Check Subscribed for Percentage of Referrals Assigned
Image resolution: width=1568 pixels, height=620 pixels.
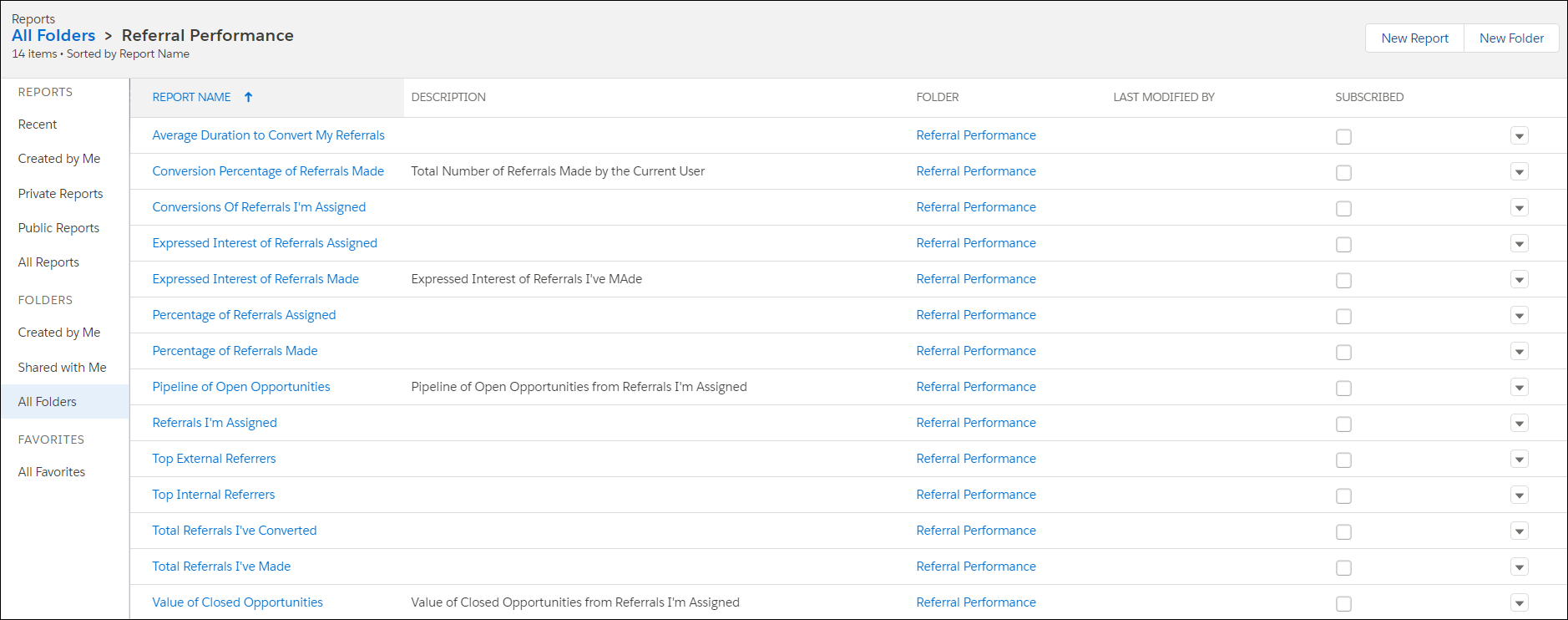coord(1343,317)
